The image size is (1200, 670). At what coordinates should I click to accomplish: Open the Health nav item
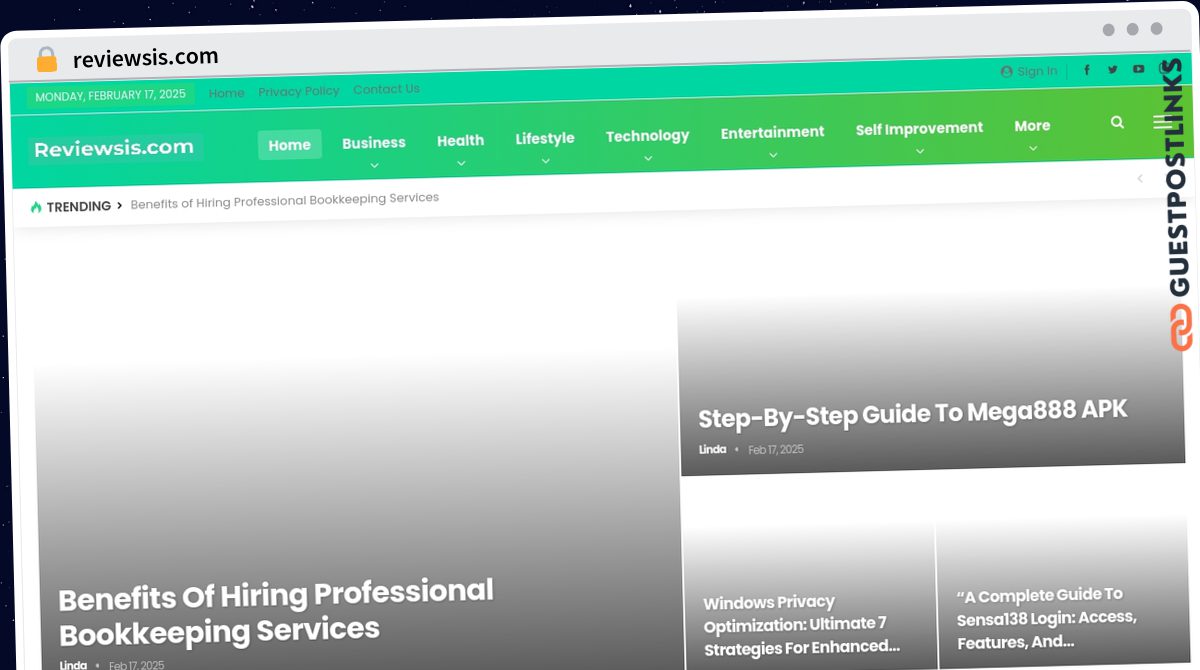point(461,141)
